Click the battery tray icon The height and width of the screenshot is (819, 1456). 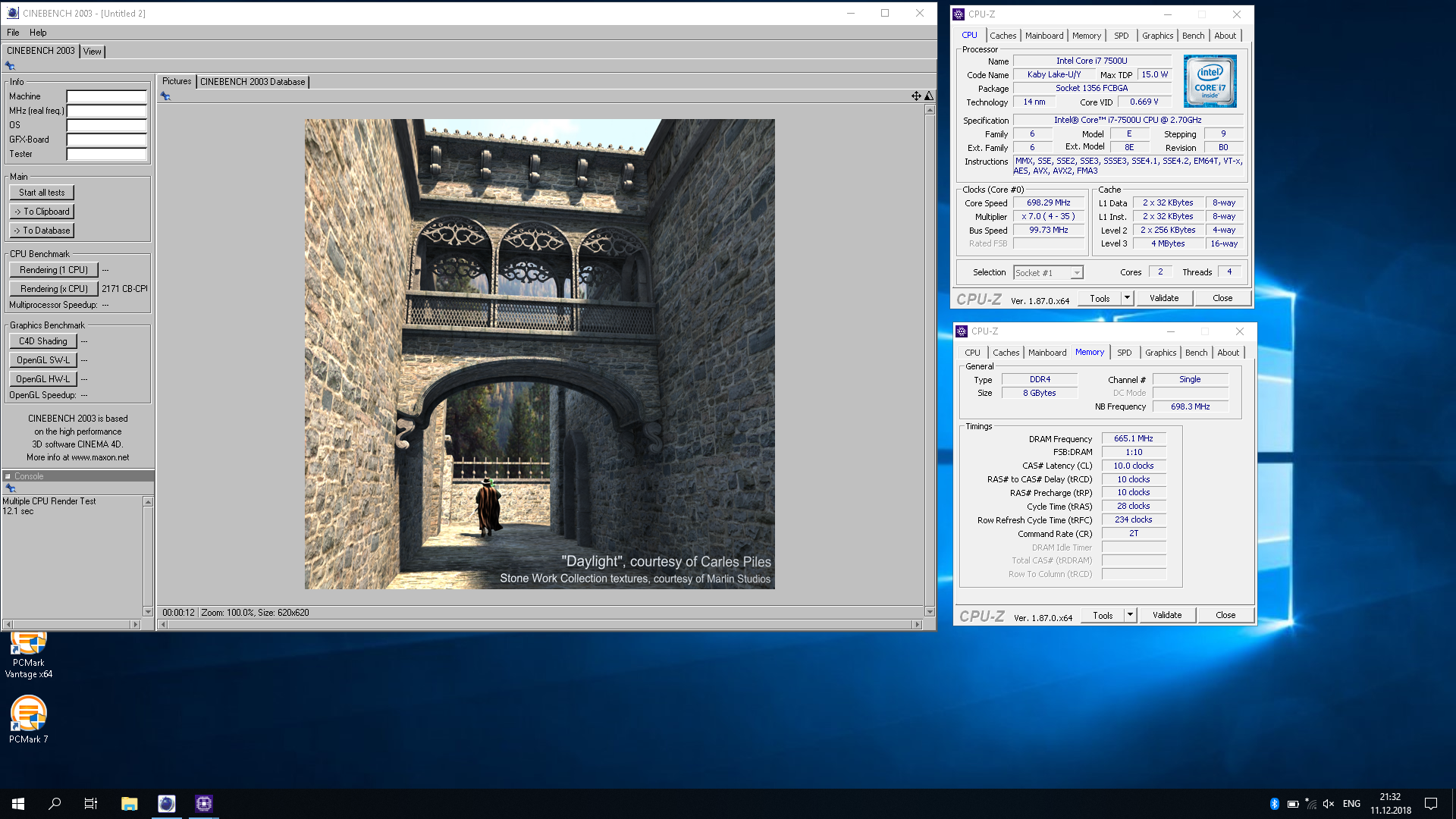[x=1293, y=804]
